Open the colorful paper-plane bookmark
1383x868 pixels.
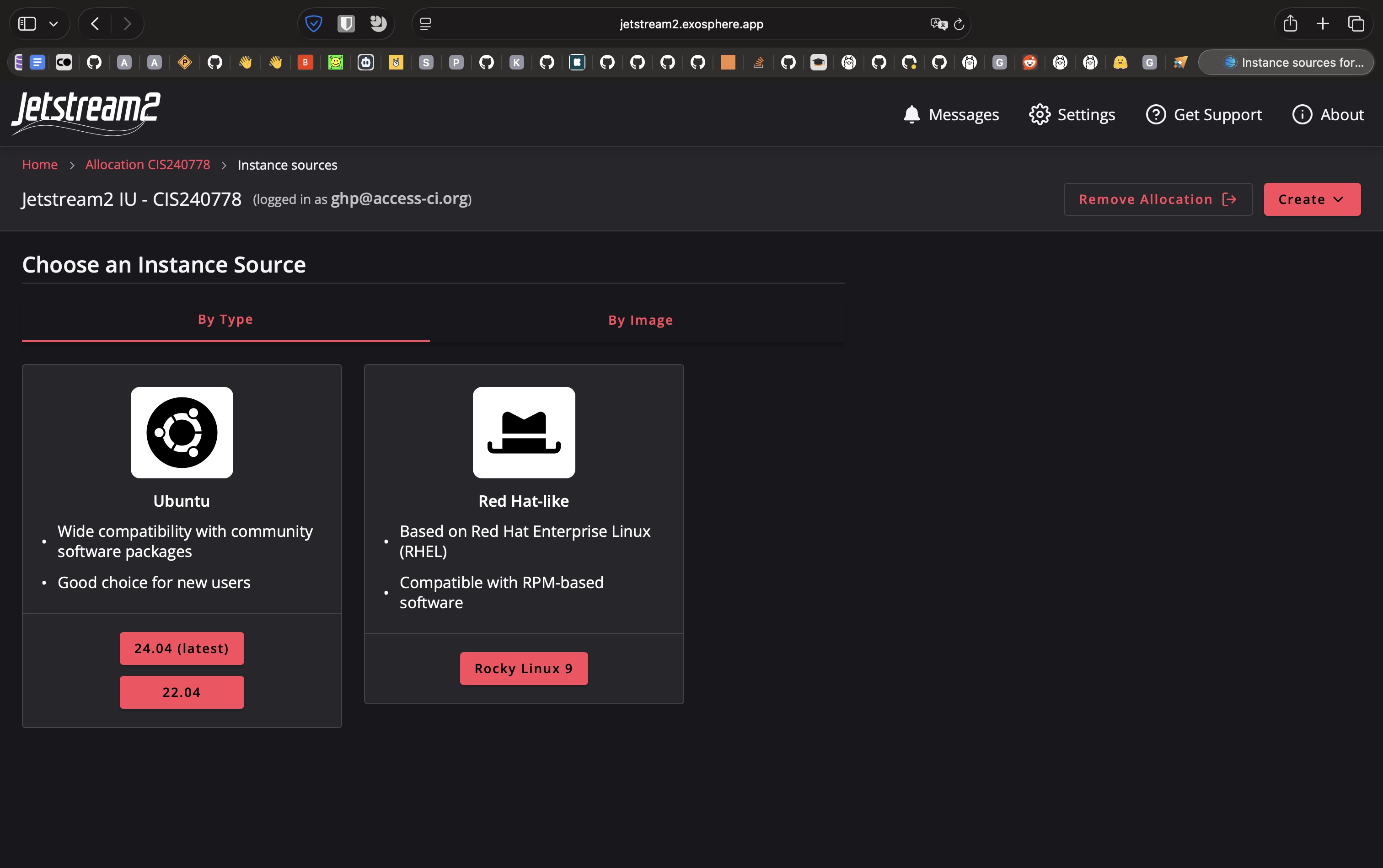(1180, 62)
